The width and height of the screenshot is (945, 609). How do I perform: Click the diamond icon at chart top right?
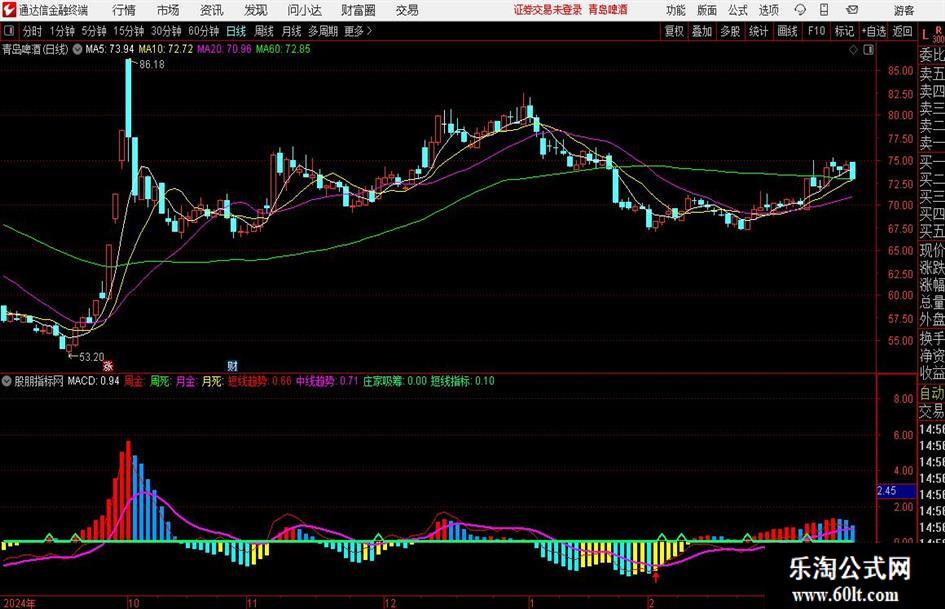(853, 50)
